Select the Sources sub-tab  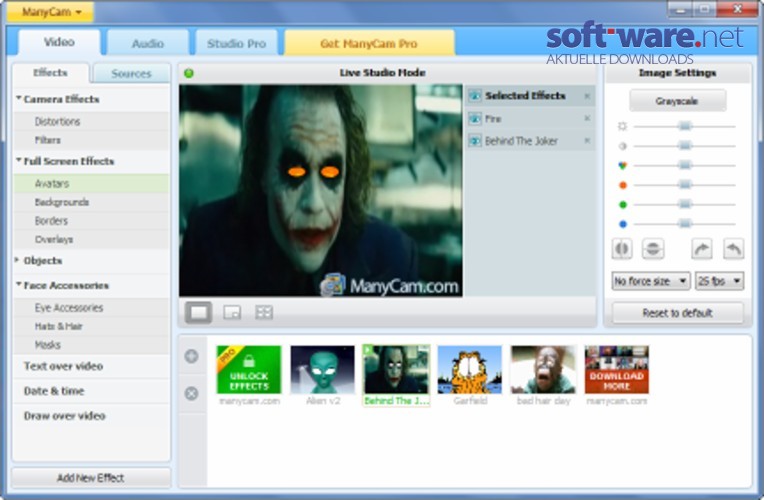pyautogui.click(x=131, y=74)
